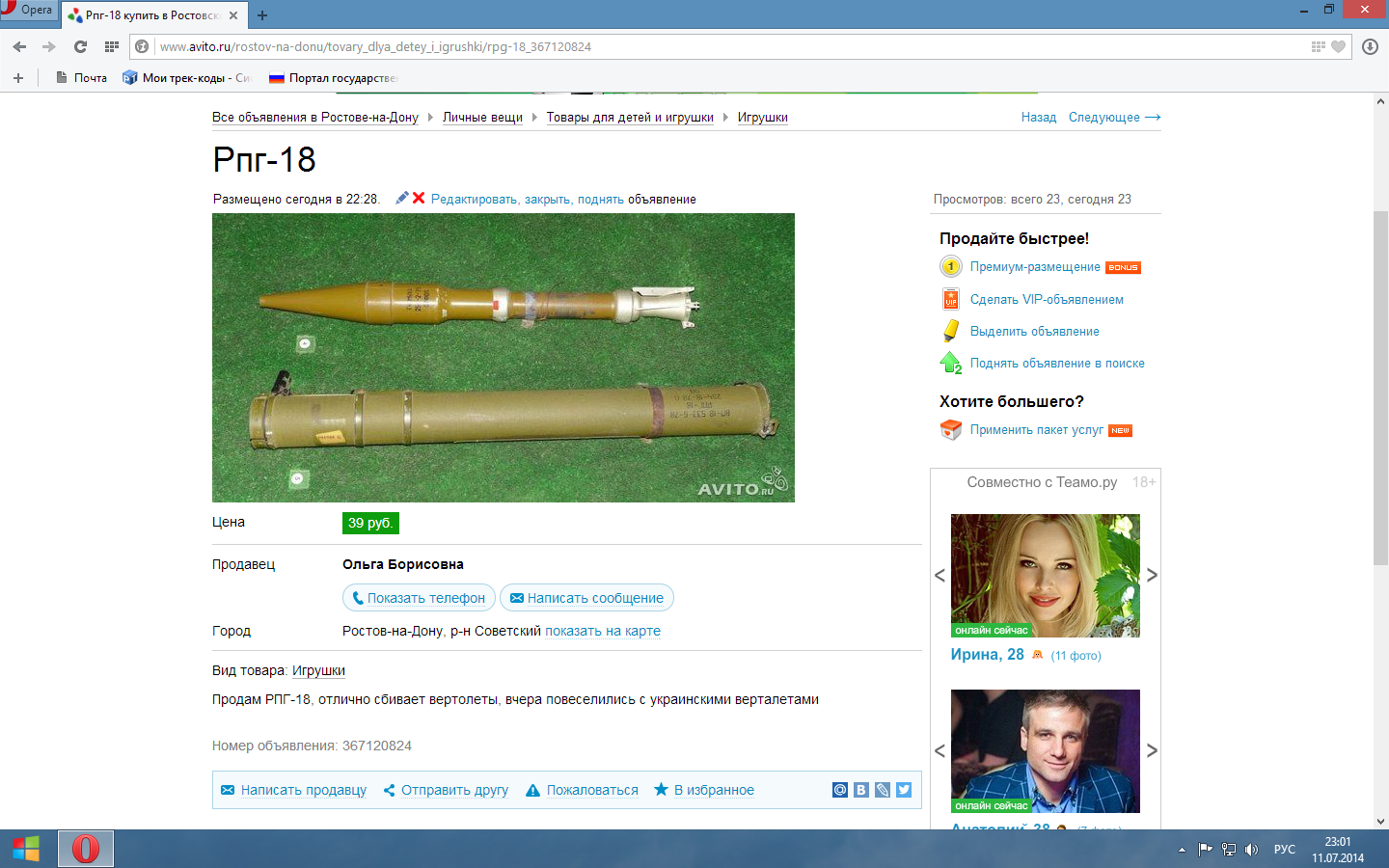Open Выделить объявление link
This screenshot has height=868, width=1389.
[x=1035, y=332]
